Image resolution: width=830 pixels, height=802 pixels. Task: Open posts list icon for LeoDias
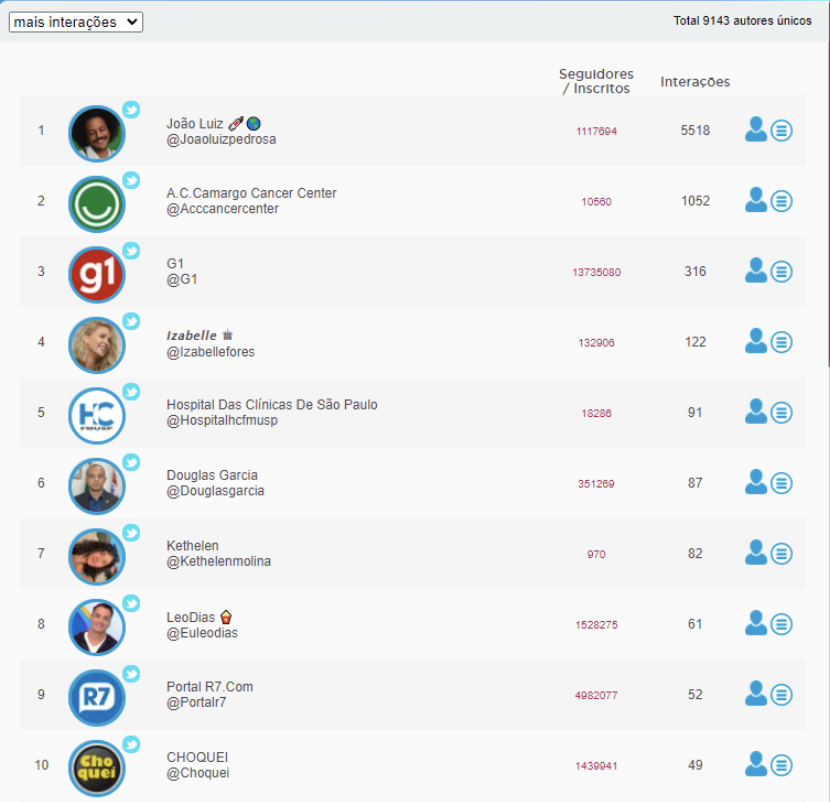(x=781, y=623)
